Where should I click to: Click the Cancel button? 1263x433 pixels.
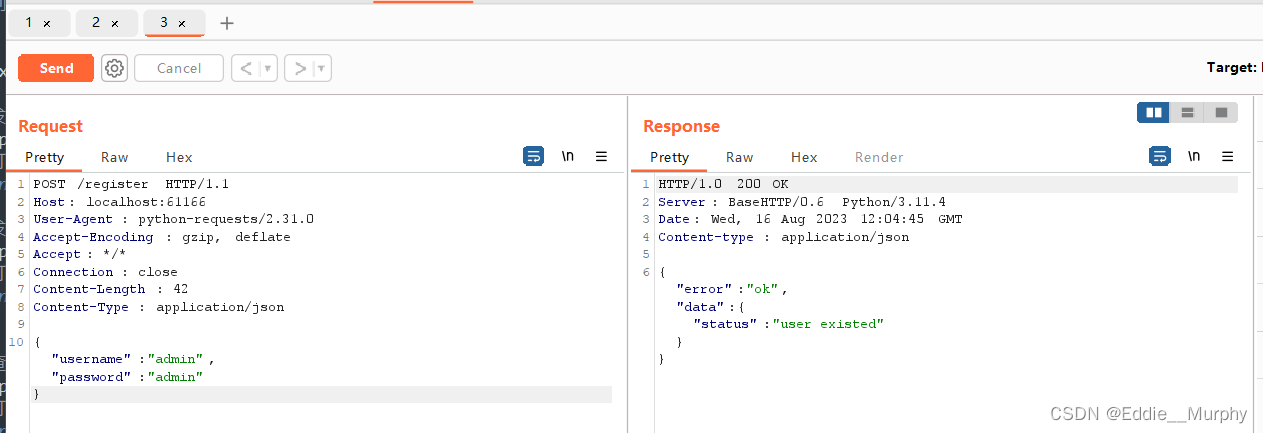[x=179, y=68]
